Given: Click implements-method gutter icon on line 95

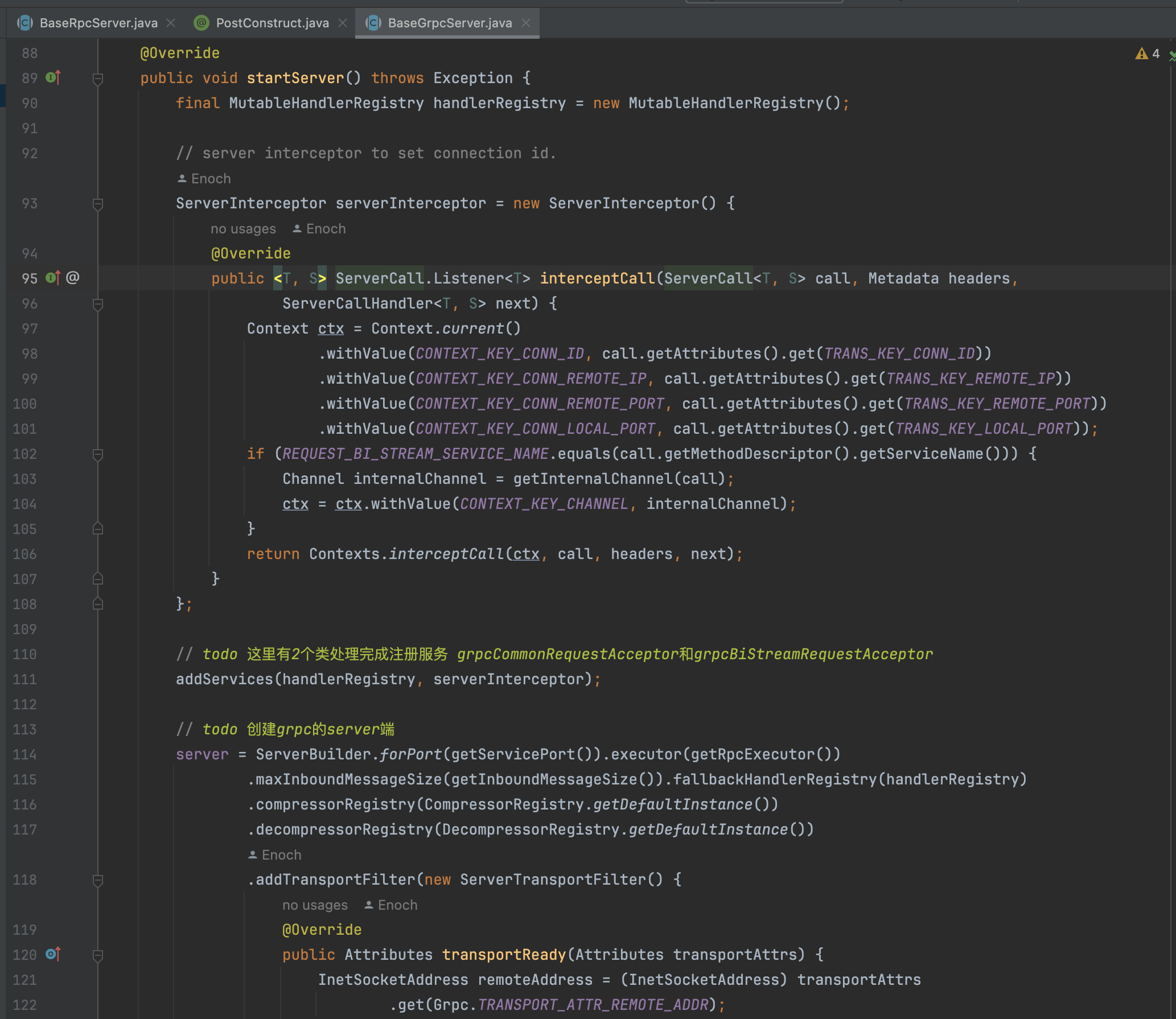Looking at the screenshot, I should [53, 277].
